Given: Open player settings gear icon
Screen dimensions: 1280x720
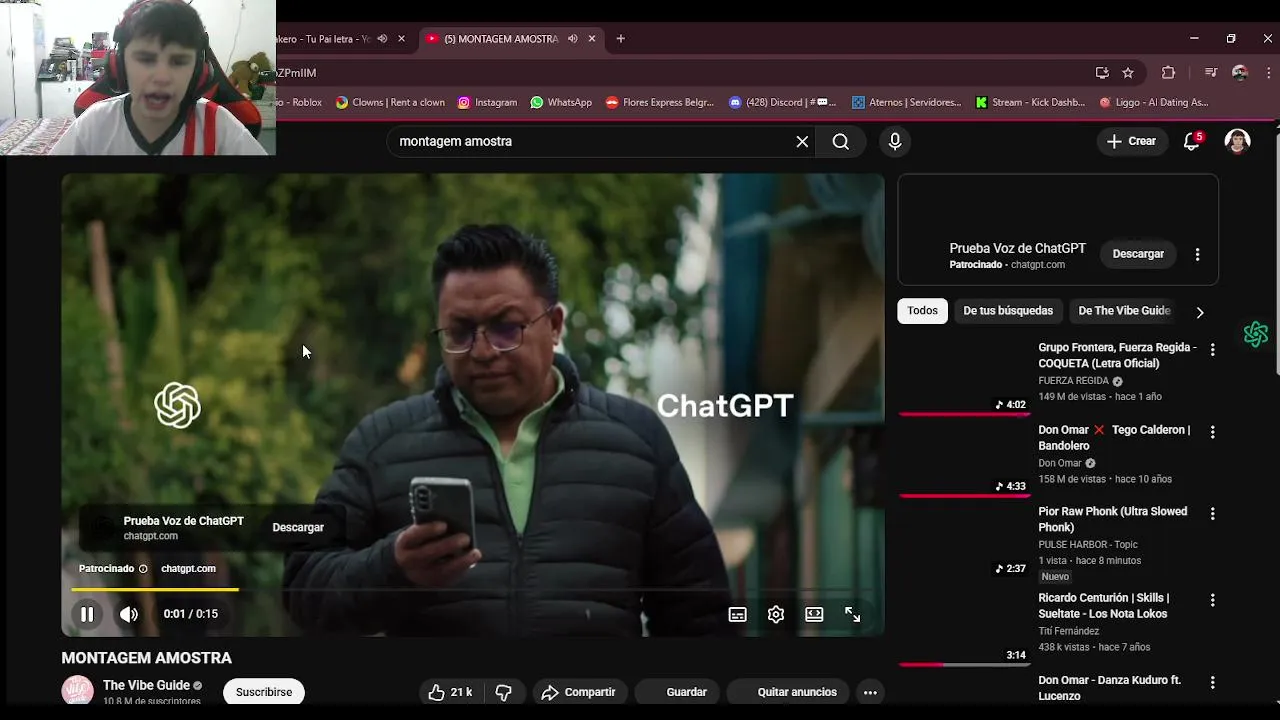Looking at the screenshot, I should pyautogui.click(x=776, y=615).
